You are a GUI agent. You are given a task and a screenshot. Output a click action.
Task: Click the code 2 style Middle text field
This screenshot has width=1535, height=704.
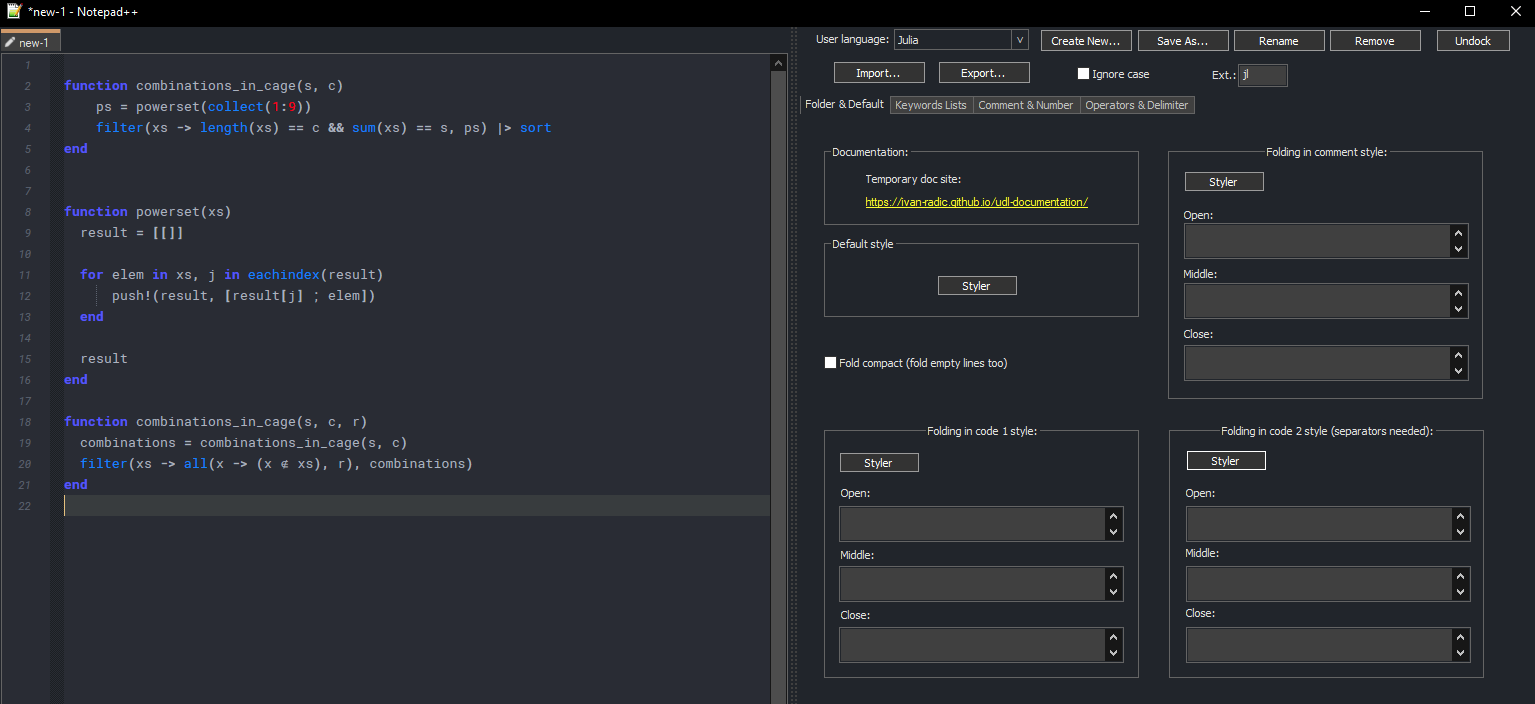[1319, 584]
